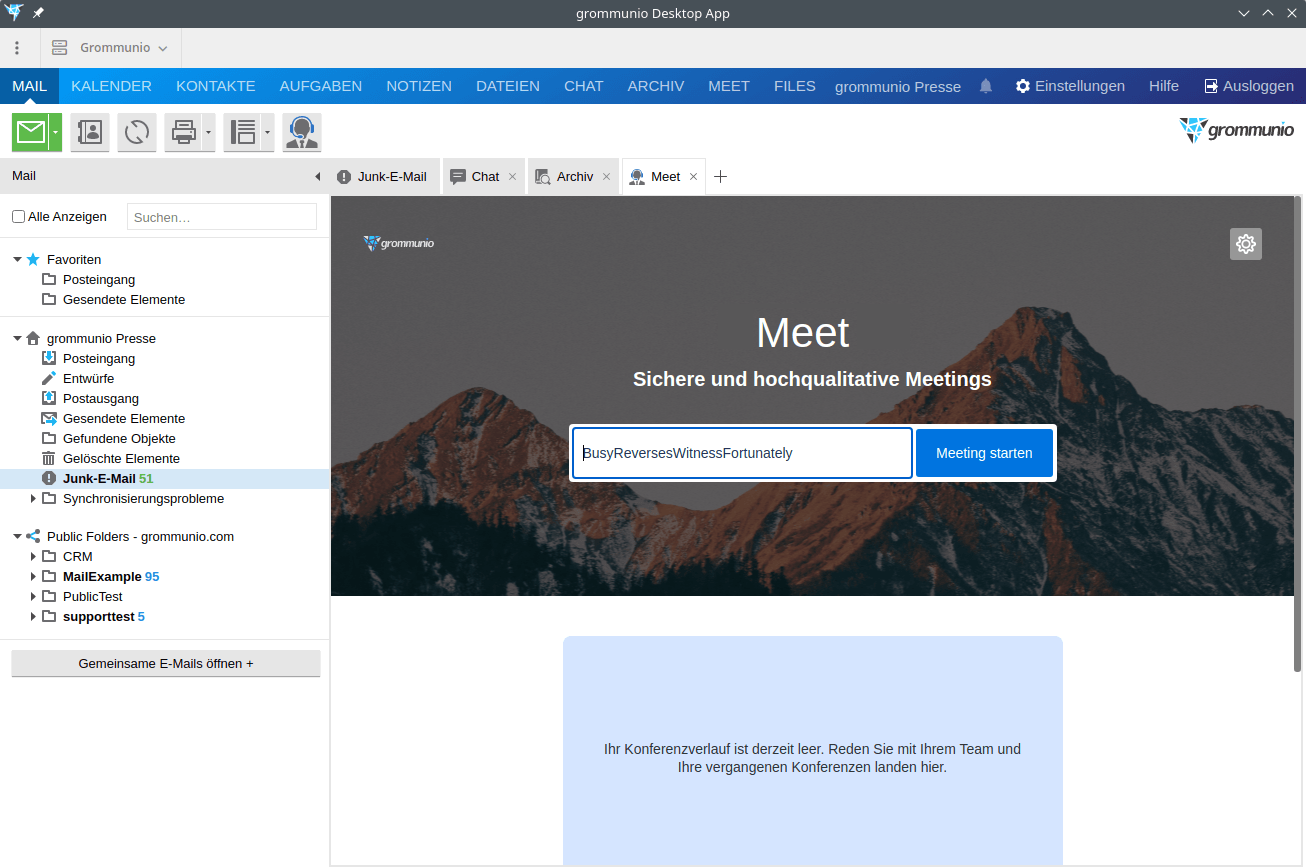Open CHAT in main navigation
Viewport: 1306px width, 867px height.
click(x=584, y=86)
